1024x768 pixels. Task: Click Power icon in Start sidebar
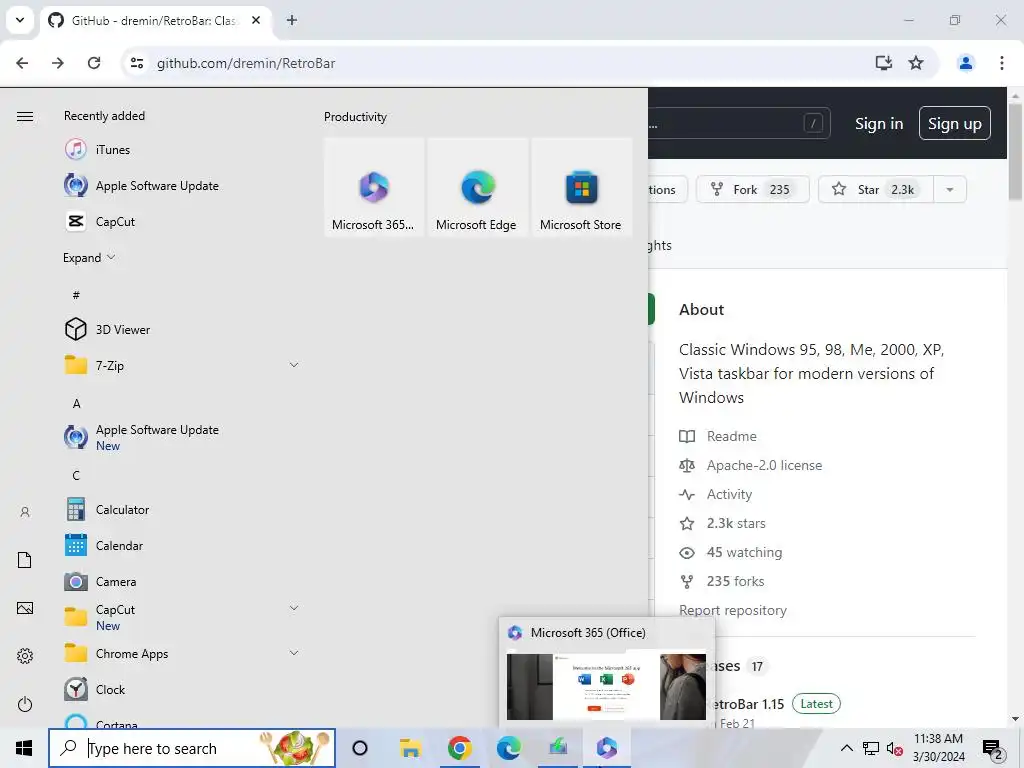25,704
